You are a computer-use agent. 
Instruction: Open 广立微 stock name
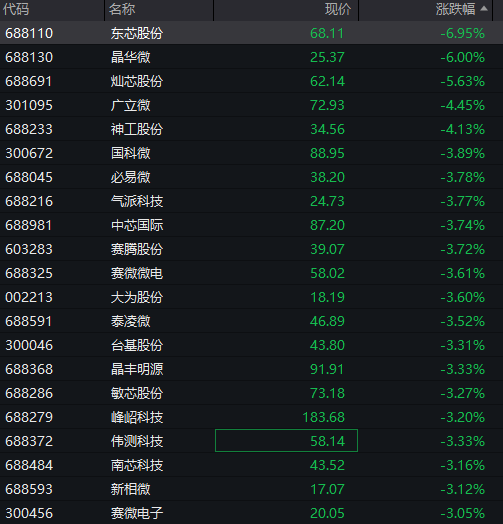click(x=131, y=106)
